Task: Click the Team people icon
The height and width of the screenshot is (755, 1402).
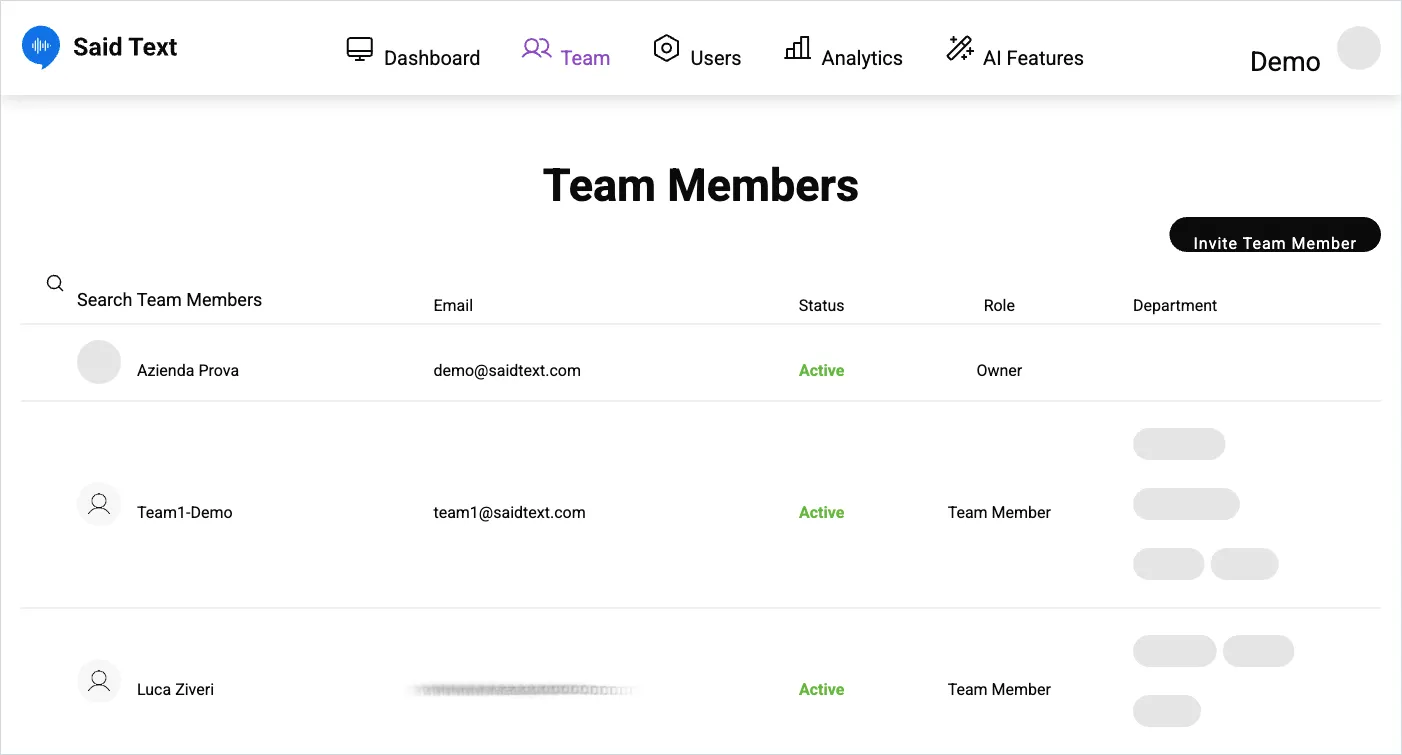Action: (x=537, y=48)
